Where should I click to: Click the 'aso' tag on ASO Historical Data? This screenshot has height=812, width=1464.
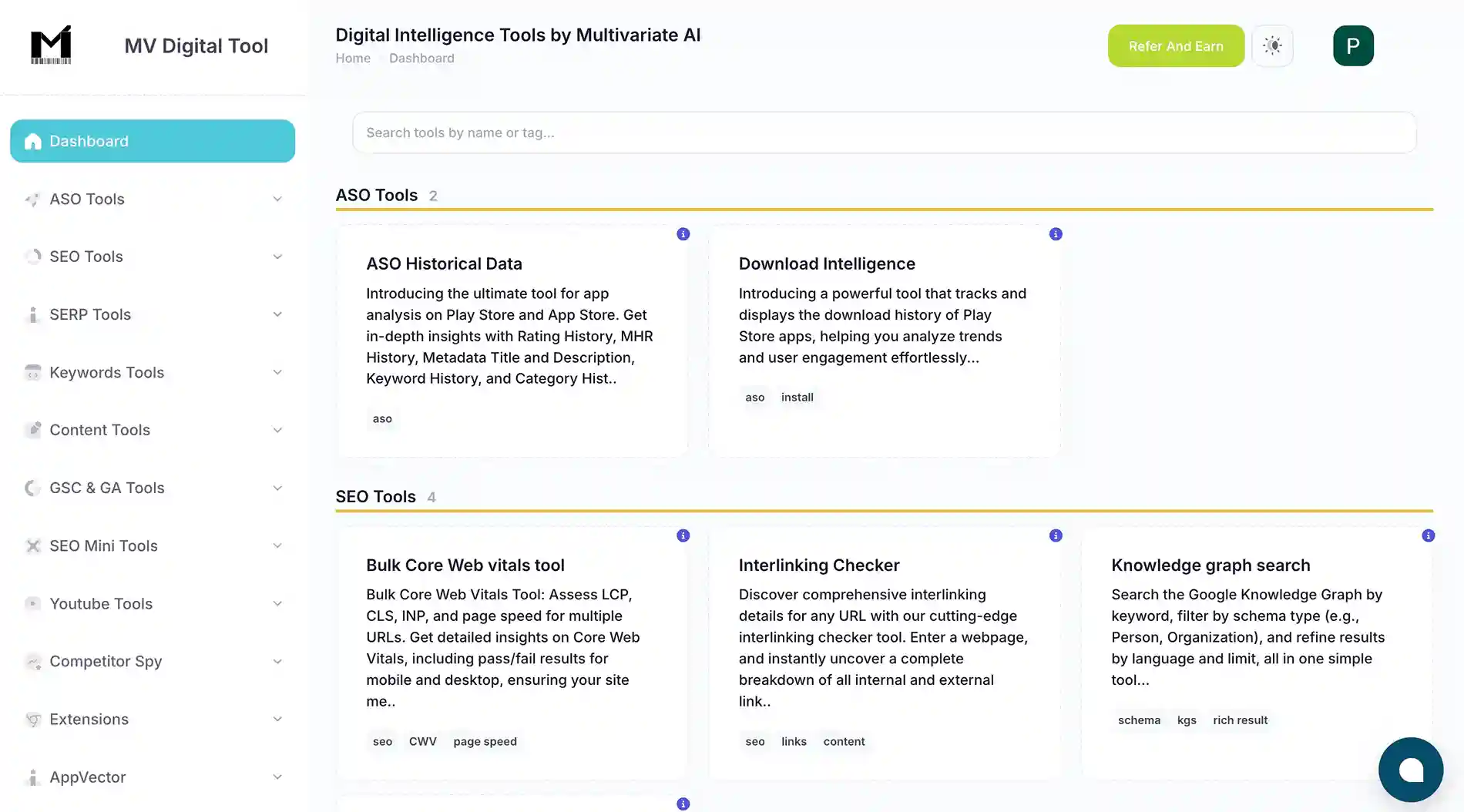pos(382,419)
